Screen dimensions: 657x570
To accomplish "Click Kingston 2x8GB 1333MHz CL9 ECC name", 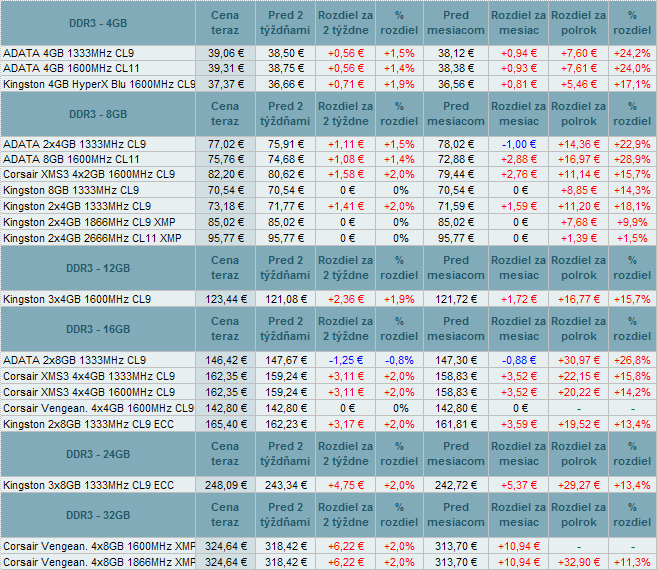I will (x=88, y=424).
